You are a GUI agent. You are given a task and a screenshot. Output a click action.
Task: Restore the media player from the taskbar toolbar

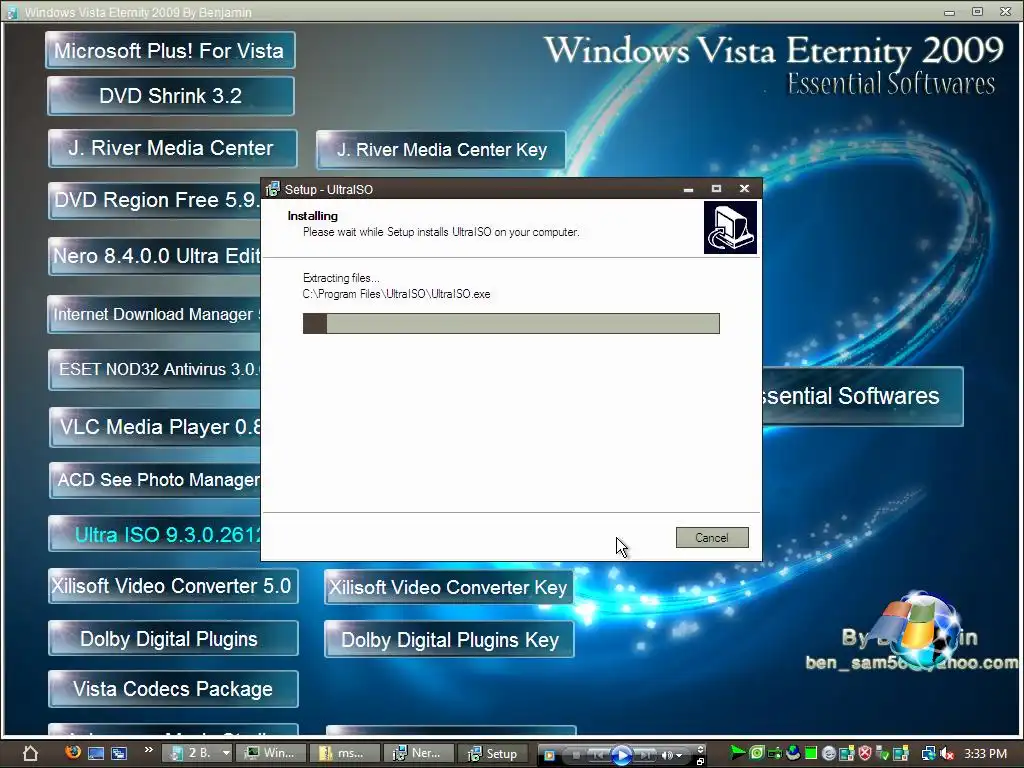(x=700, y=761)
